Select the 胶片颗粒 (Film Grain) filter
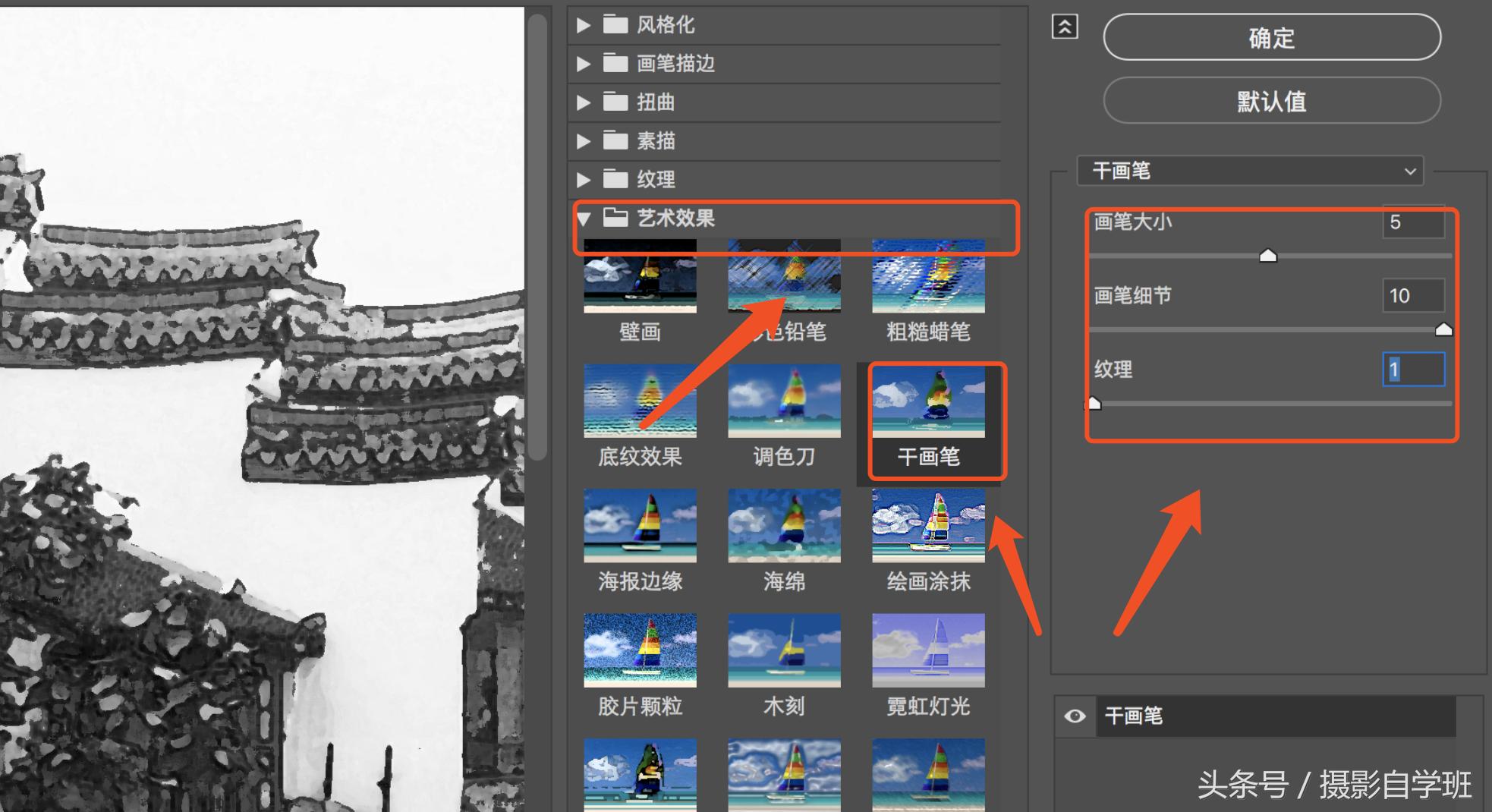The image size is (1492, 812). click(640, 650)
